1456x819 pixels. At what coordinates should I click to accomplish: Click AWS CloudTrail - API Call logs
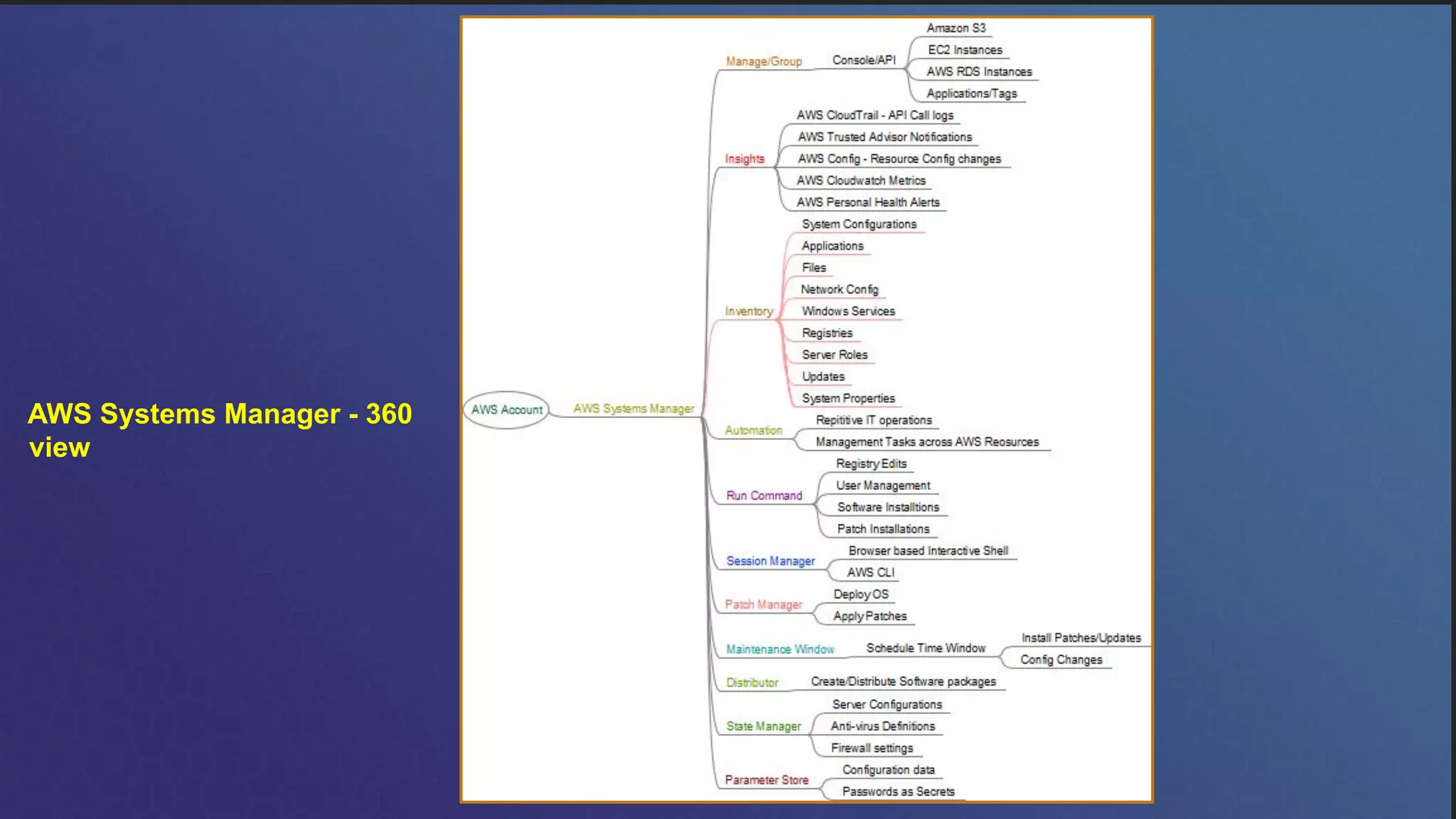[x=874, y=115]
